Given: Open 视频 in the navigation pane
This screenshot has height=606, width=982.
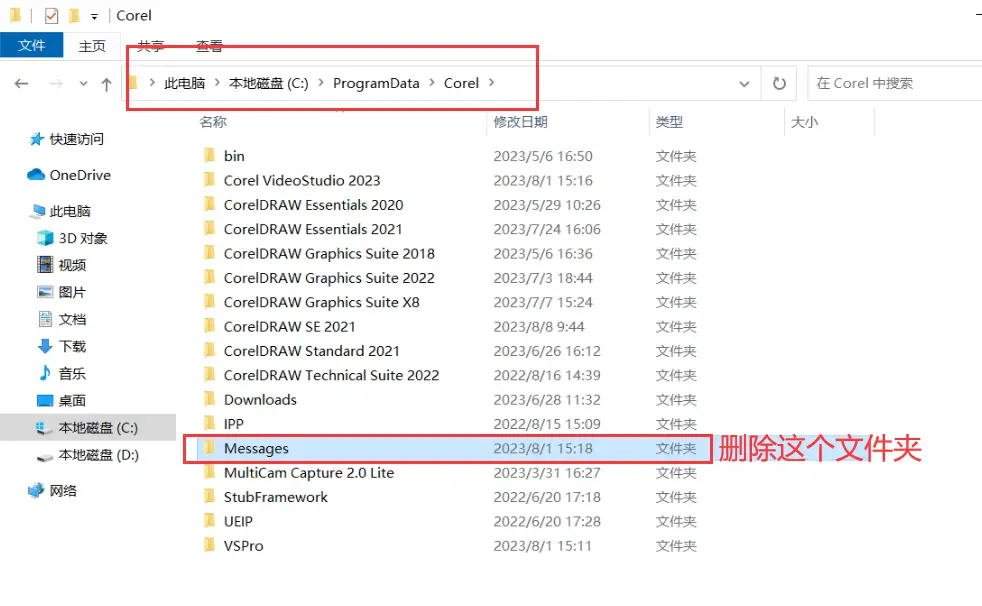Looking at the screenshot, I should (72, 265).
